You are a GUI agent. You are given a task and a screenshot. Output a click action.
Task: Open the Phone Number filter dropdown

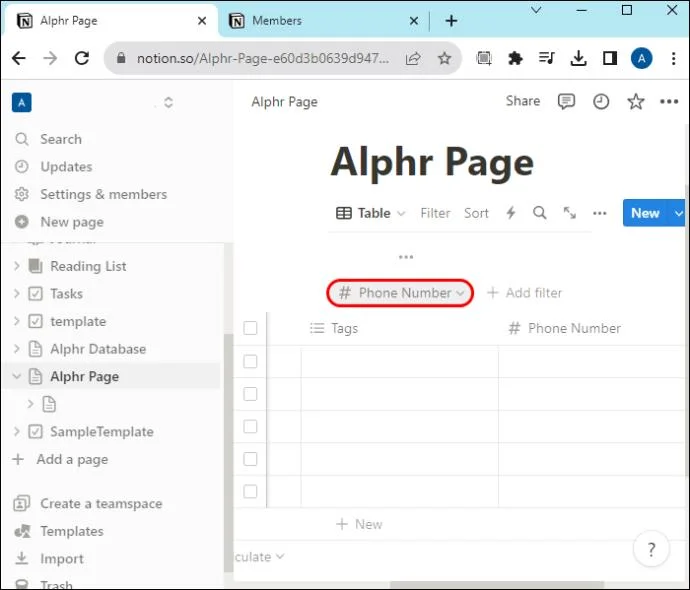(400, 293)
